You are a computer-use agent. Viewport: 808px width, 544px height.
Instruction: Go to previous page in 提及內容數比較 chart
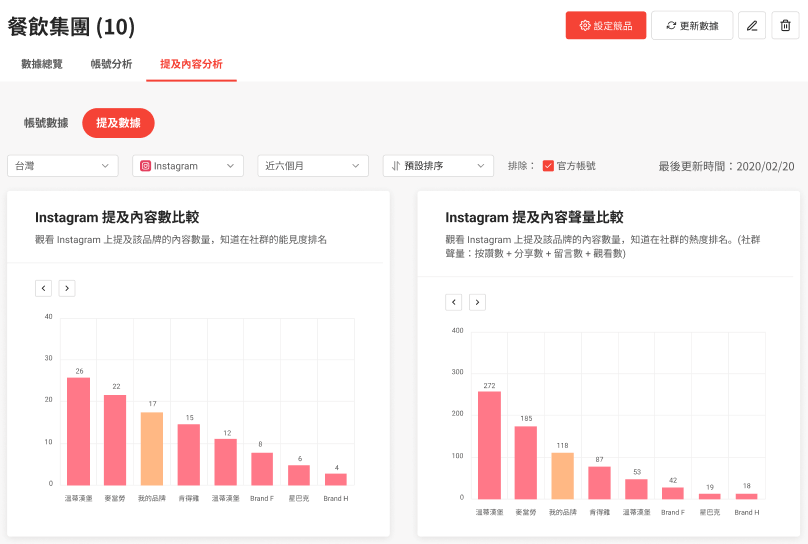click(x=43, y=288)
